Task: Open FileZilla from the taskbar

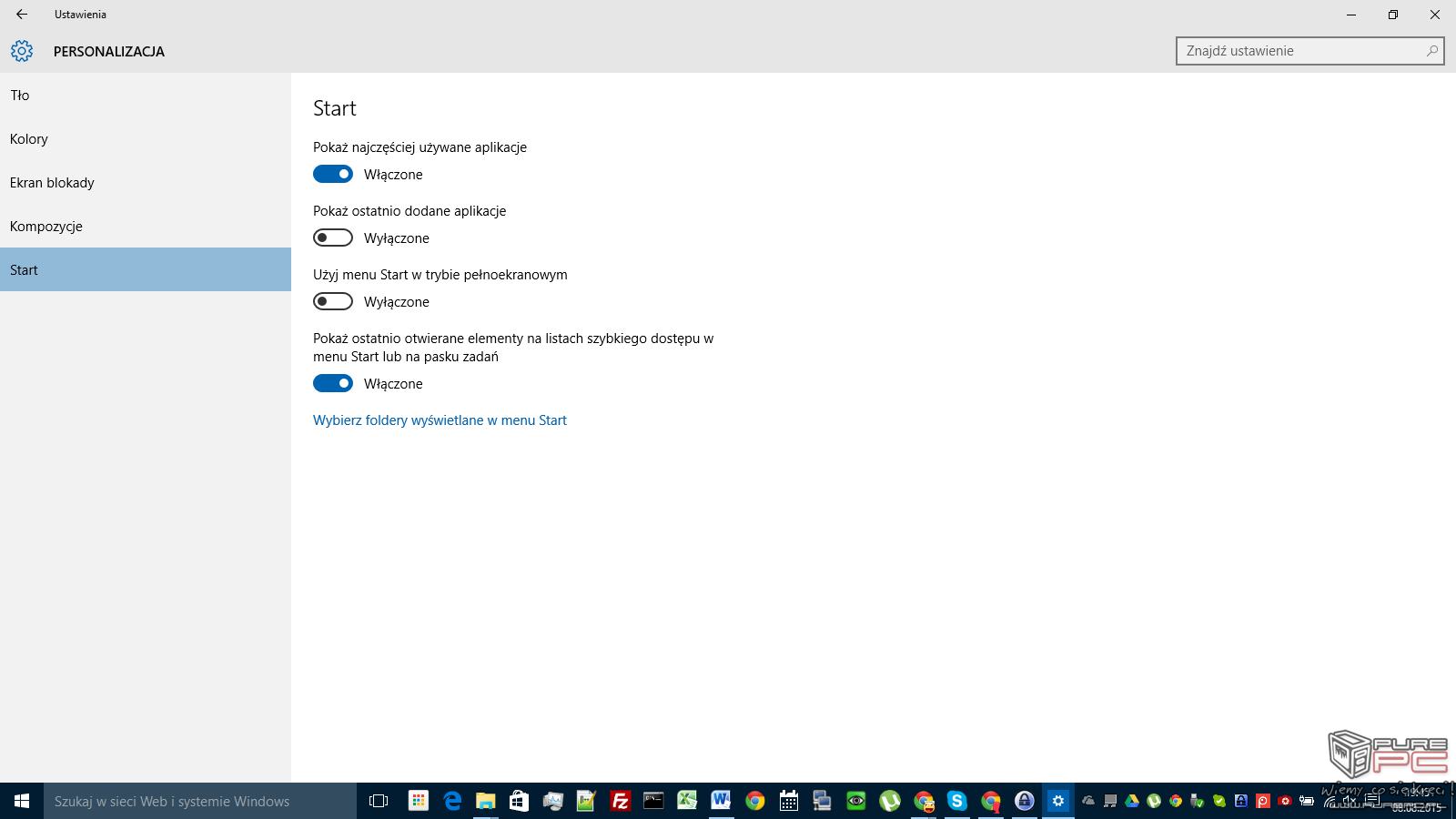Action: pyautogui.click(x=620, y=801)
